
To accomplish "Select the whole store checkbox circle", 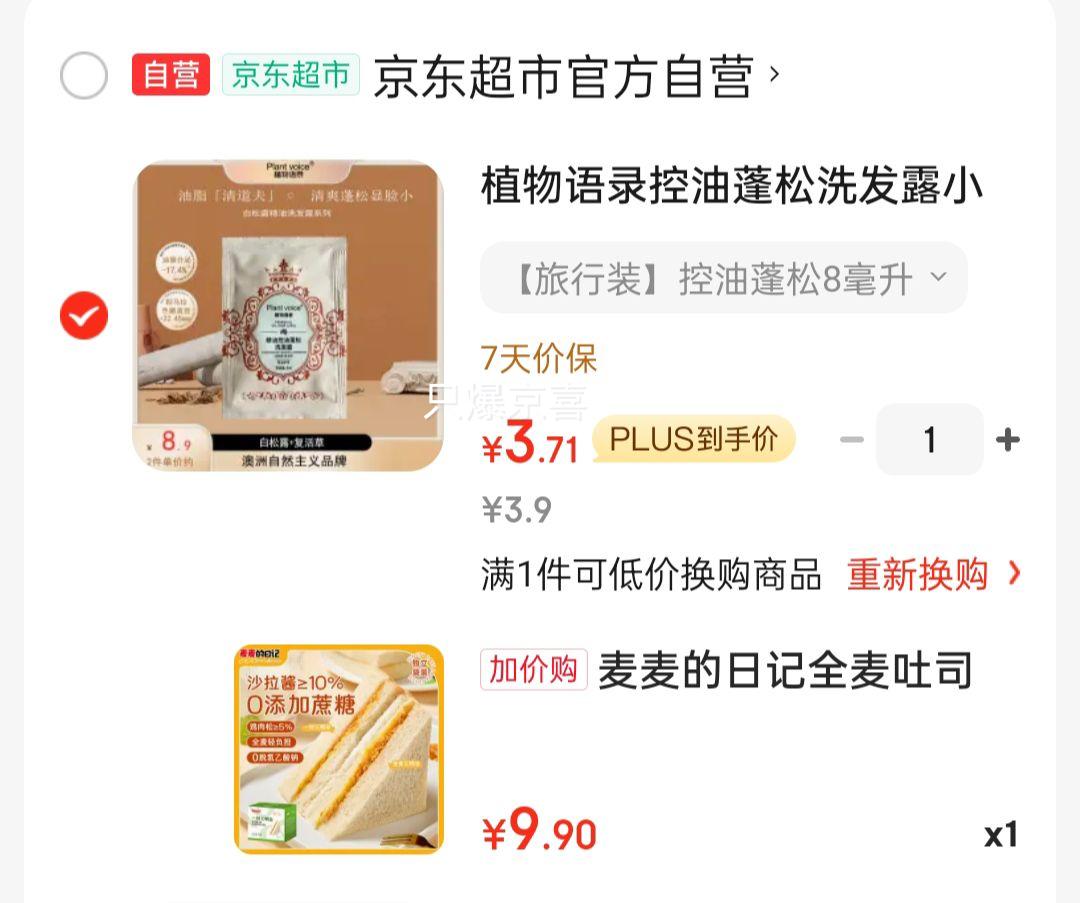I will pos(84,75).
